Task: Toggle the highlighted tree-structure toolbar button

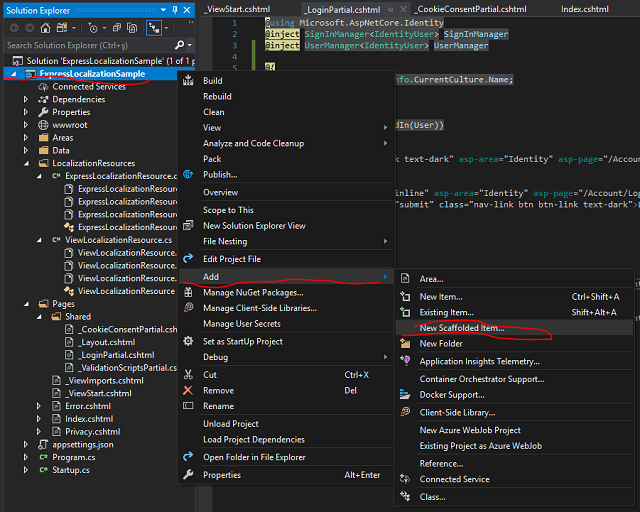Action: pos(156,28)
